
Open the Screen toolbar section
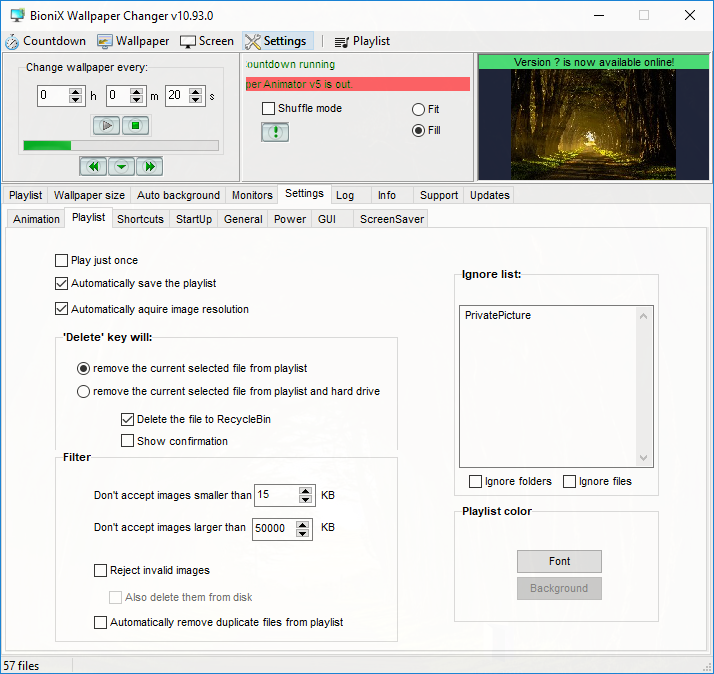pyautogui.click(x=207, y=41)
